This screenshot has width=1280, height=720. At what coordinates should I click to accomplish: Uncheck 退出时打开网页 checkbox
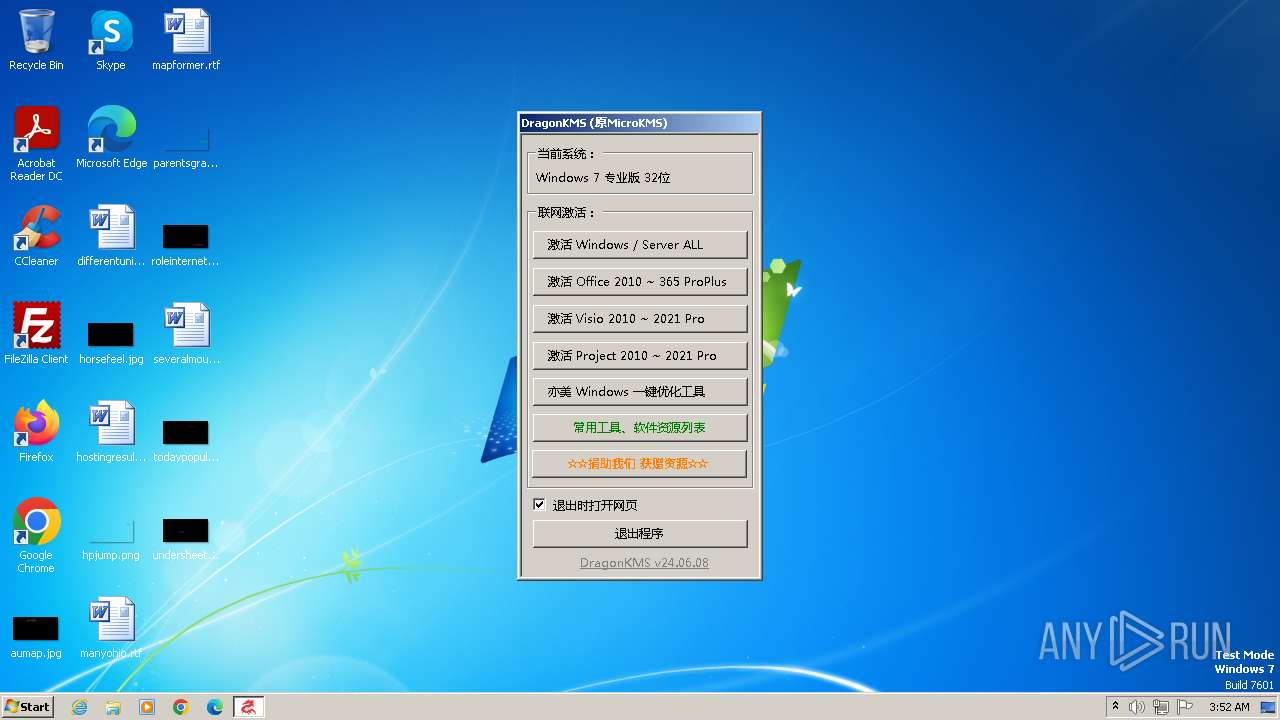tap(539, 505)
